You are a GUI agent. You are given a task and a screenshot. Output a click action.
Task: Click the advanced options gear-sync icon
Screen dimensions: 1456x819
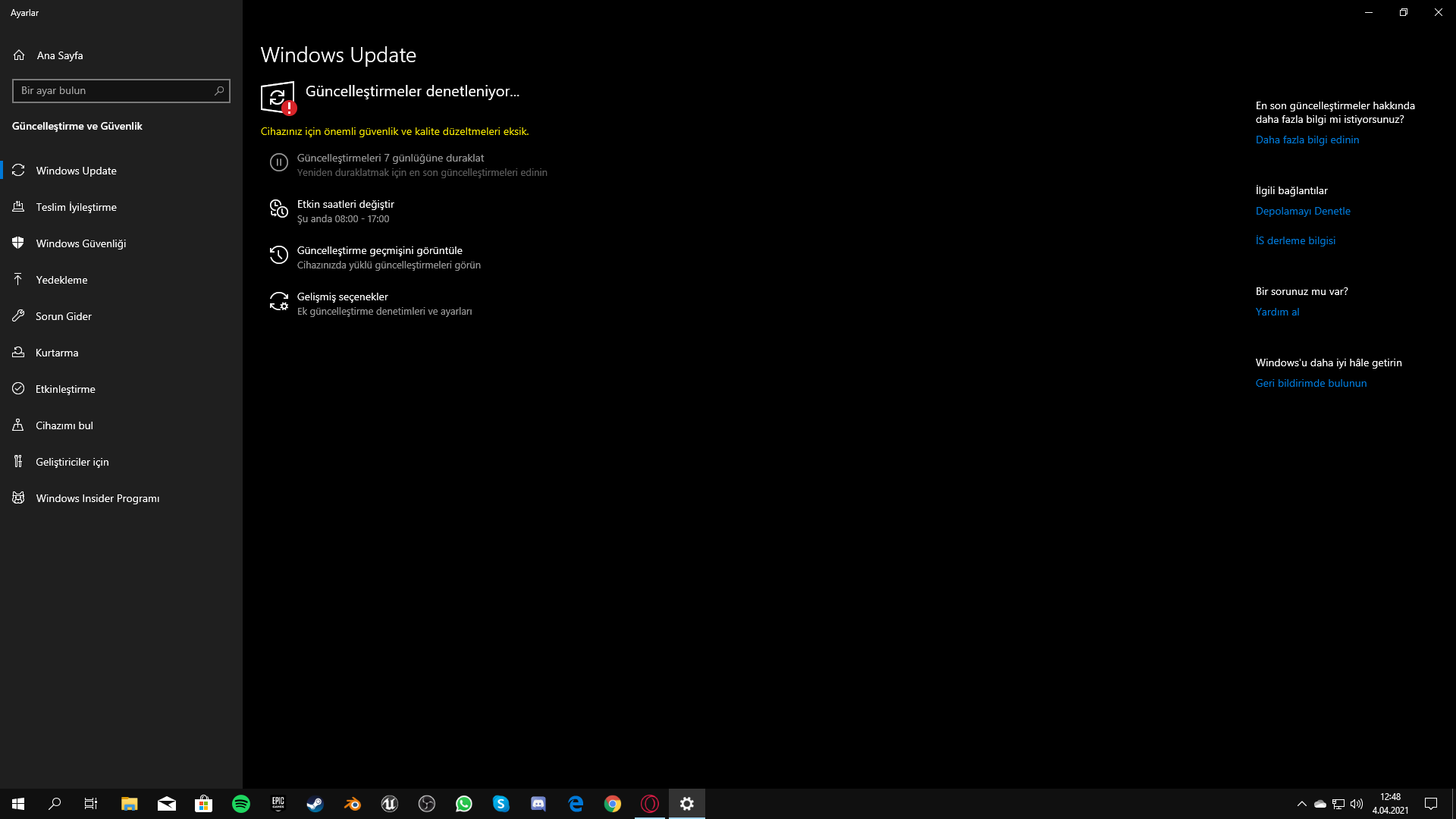pyautogui.click(x=279, y=301)
